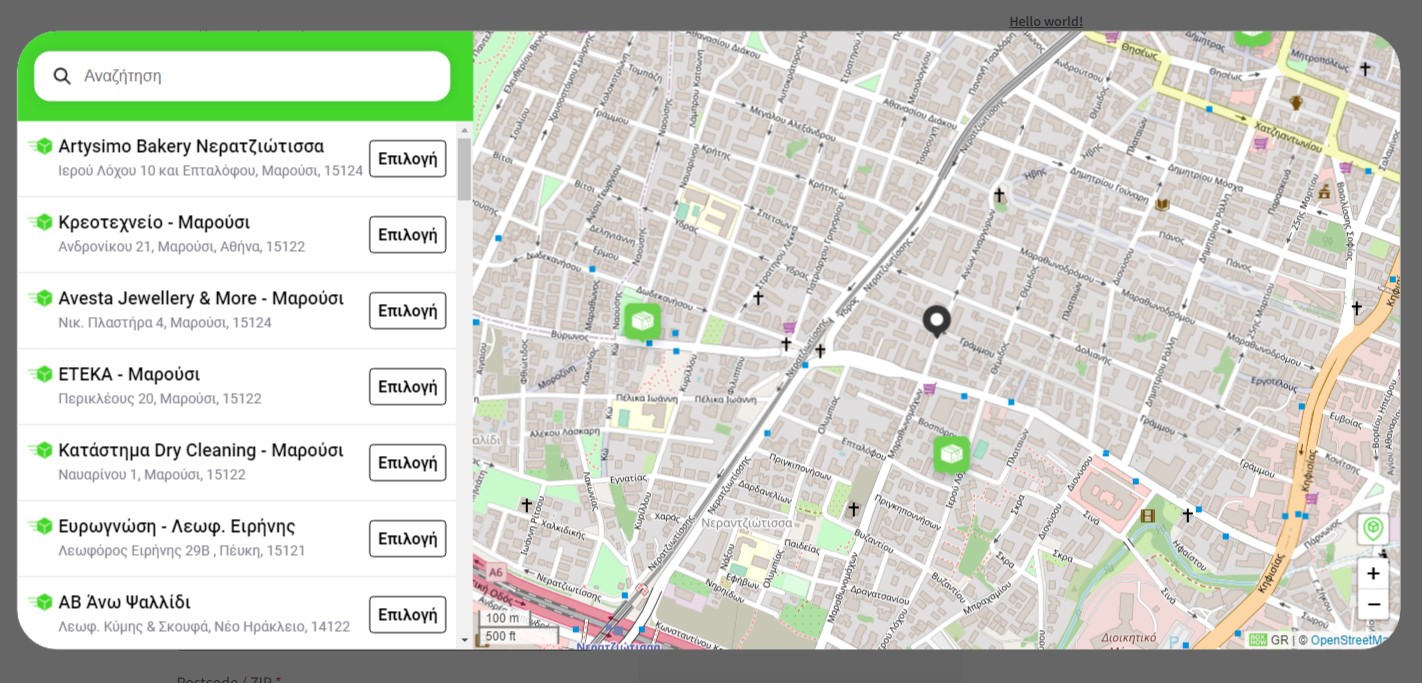Open the OpenStreetMap attribution link
The height and width of the screenshot is (683, 1422).
(1350, 640)
